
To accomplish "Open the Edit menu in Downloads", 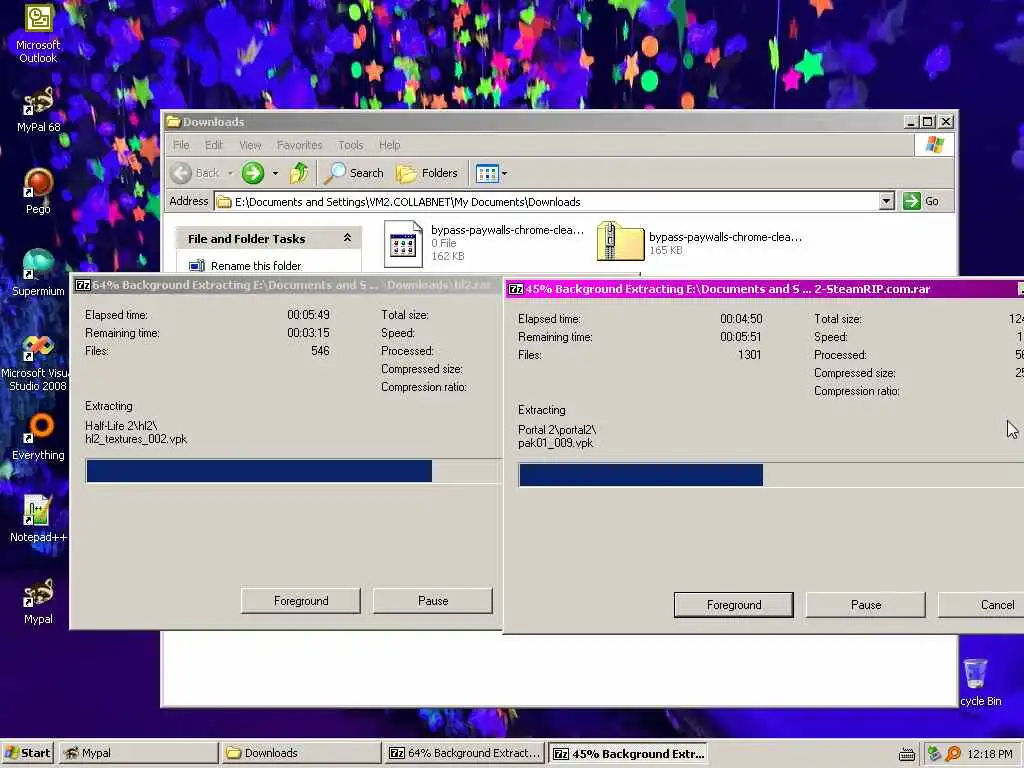I will (214, 145).
